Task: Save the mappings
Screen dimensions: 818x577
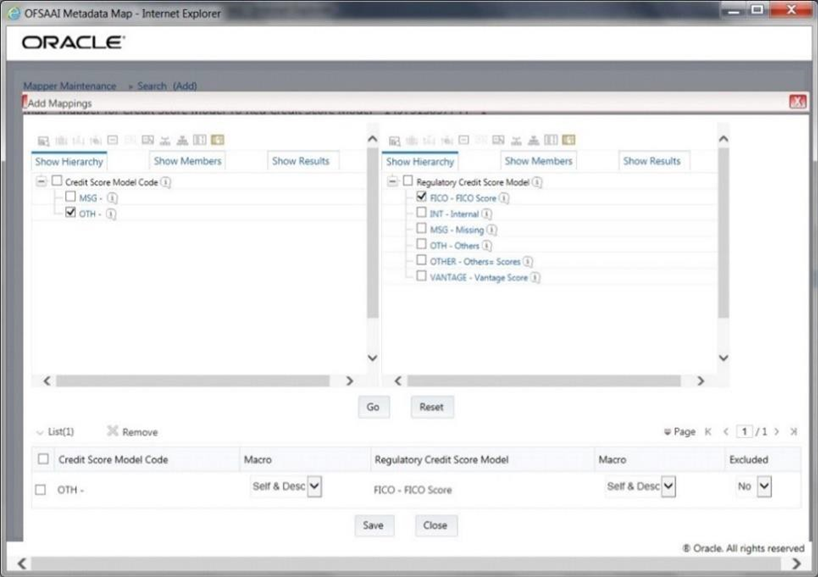Action: tap(373, 525)
